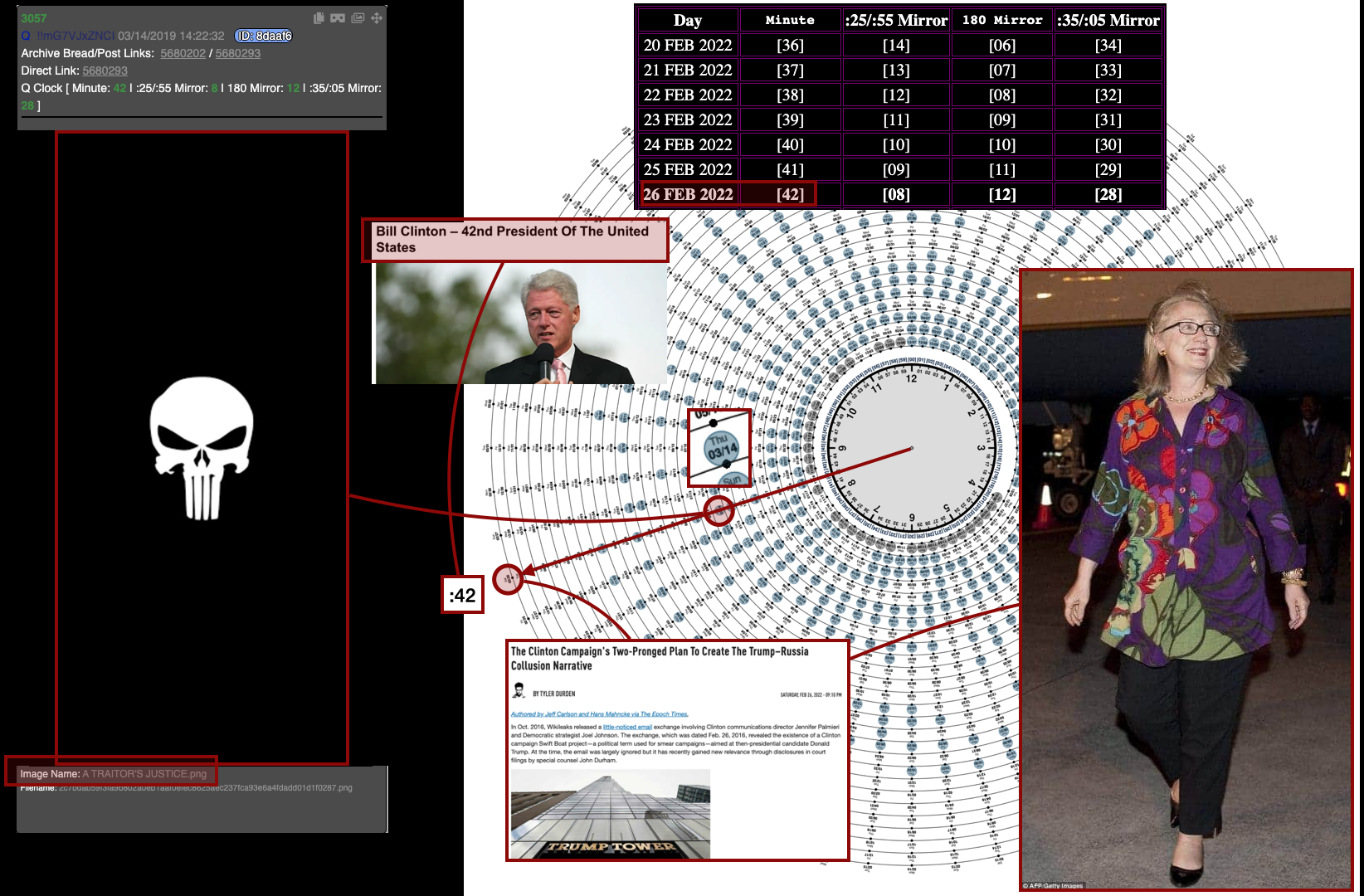Click :35/:05 Mirror cell [28] in the 26 FEB row
Viewport: 1364px width, 896px height.
tap(1108, 194)
